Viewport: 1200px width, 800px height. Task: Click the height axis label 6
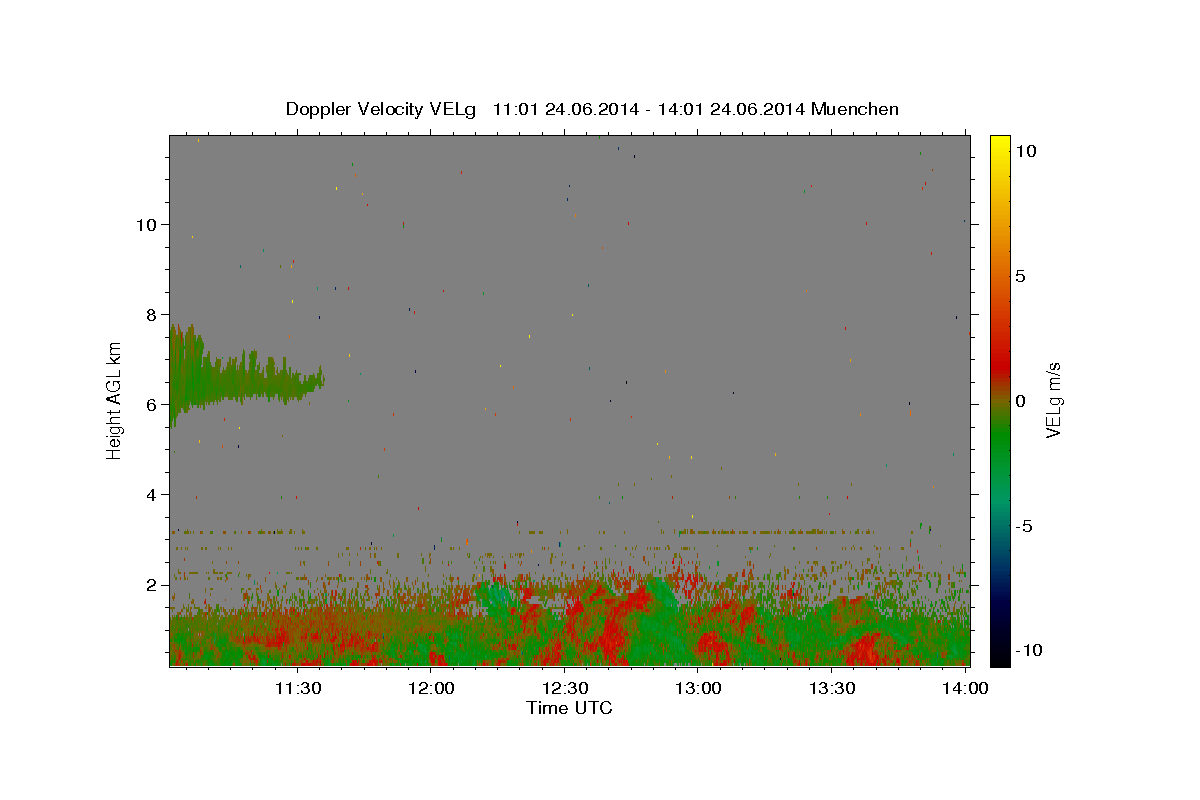coord(151,404)
